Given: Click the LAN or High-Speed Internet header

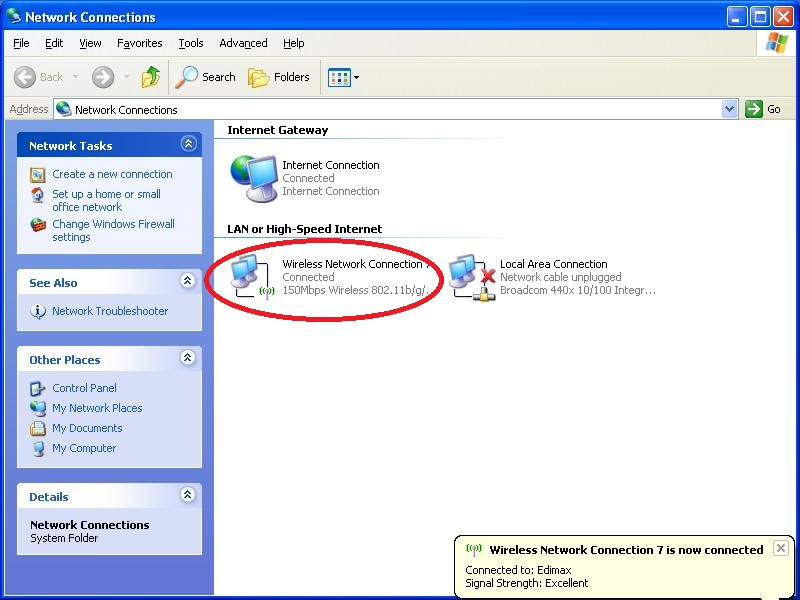Looking at the screenshot, I should [305, 229].
